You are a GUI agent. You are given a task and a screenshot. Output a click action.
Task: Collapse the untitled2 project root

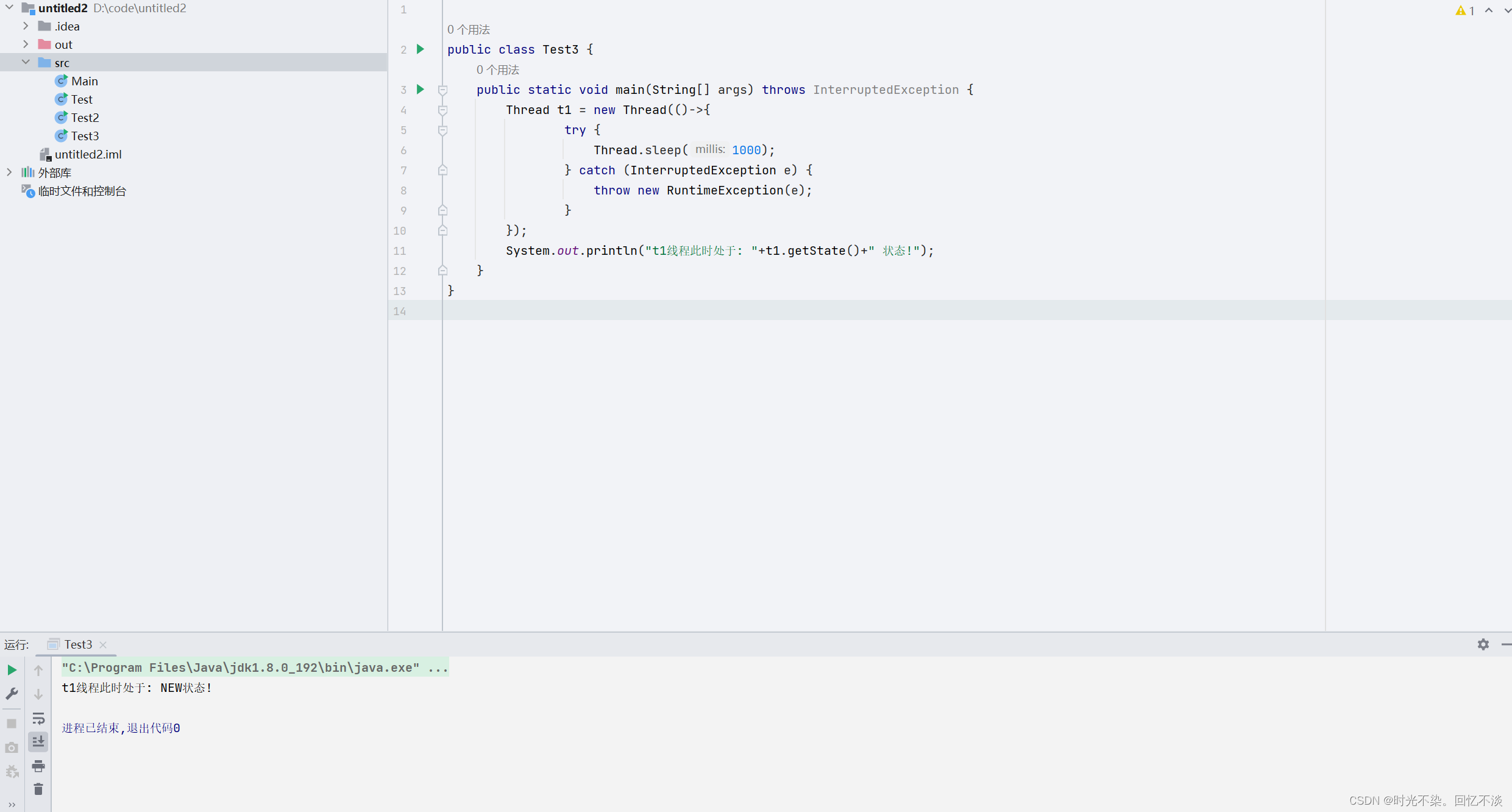point(10,8)
